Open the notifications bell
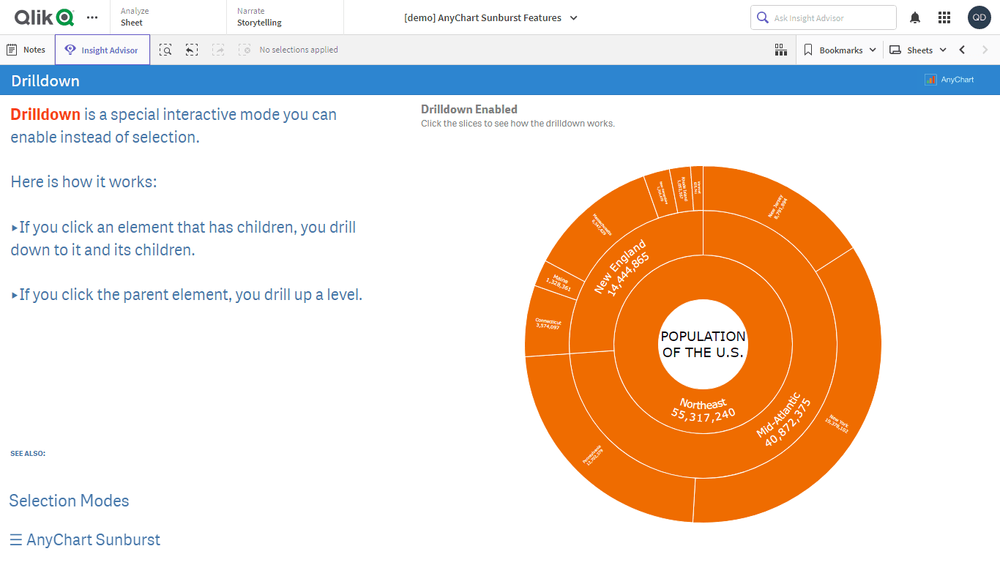 pos(915,17)
